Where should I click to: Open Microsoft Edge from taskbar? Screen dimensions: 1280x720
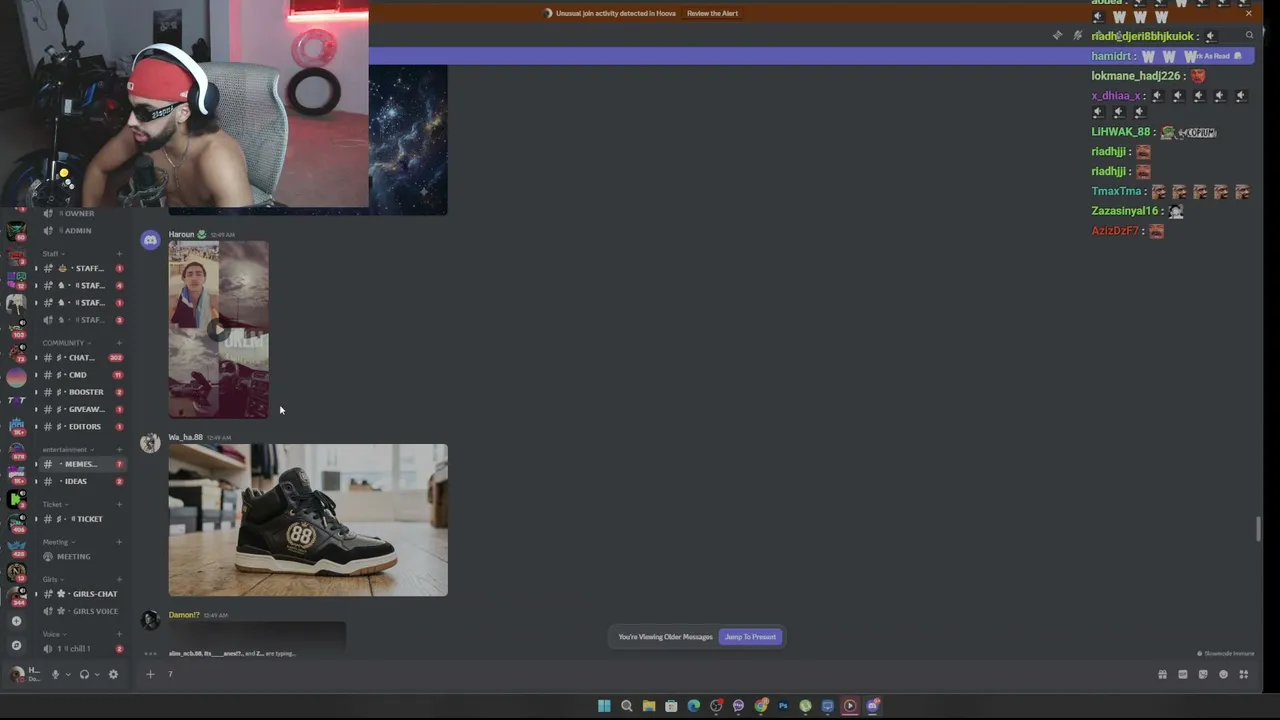(694, 706)
